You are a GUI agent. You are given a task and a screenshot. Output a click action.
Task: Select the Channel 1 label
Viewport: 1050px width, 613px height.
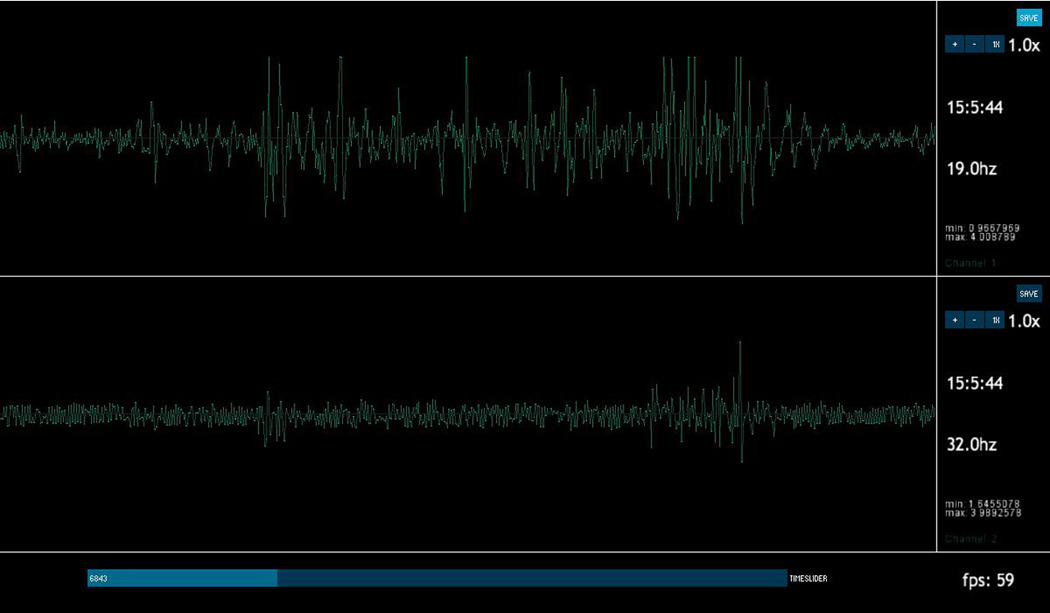click(x=969, y=262)
